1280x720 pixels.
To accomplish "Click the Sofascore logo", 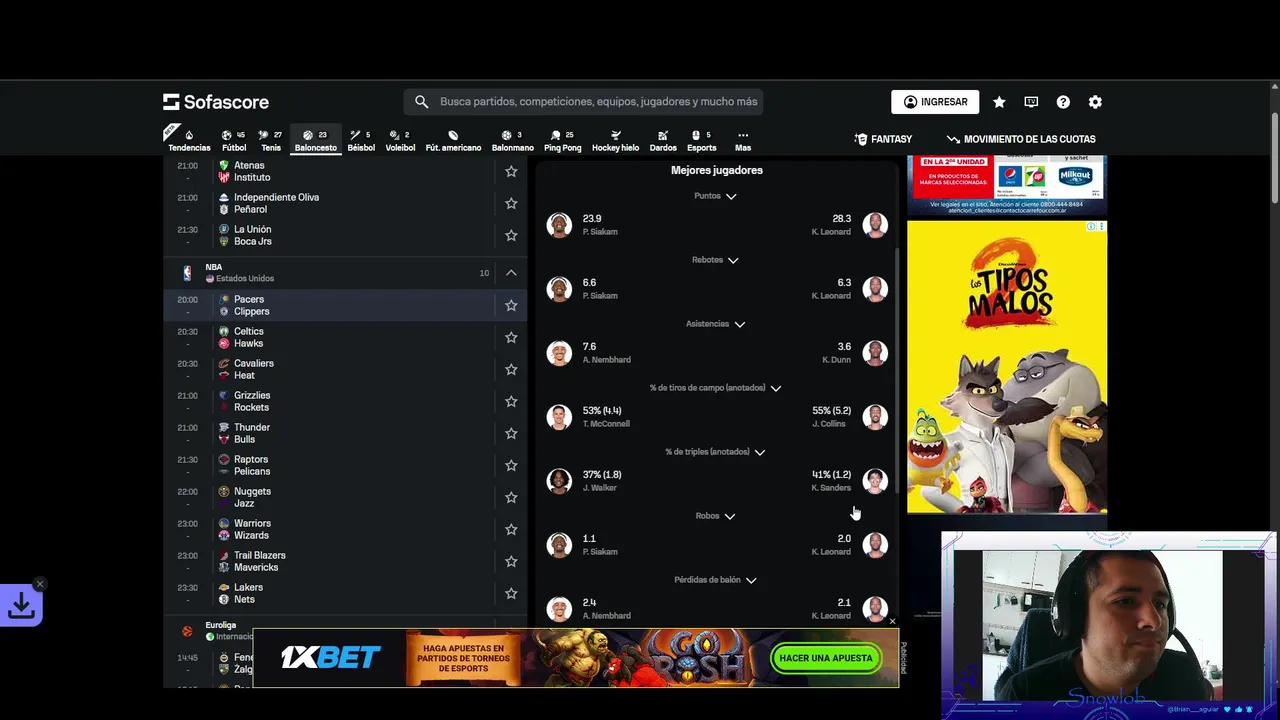I will [216, 102].
